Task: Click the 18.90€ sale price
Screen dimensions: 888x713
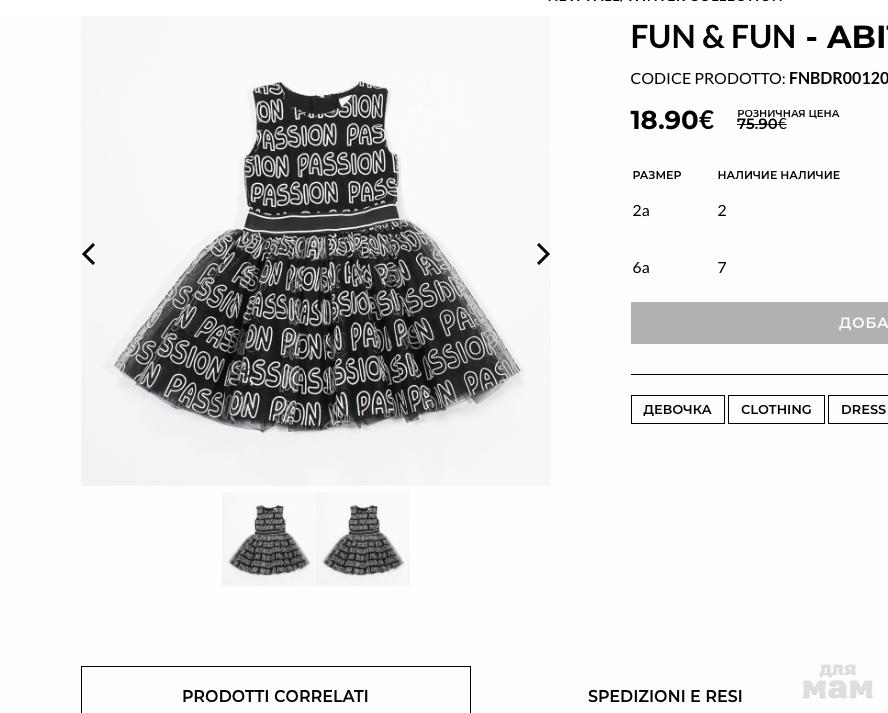Action: (672, 120)
